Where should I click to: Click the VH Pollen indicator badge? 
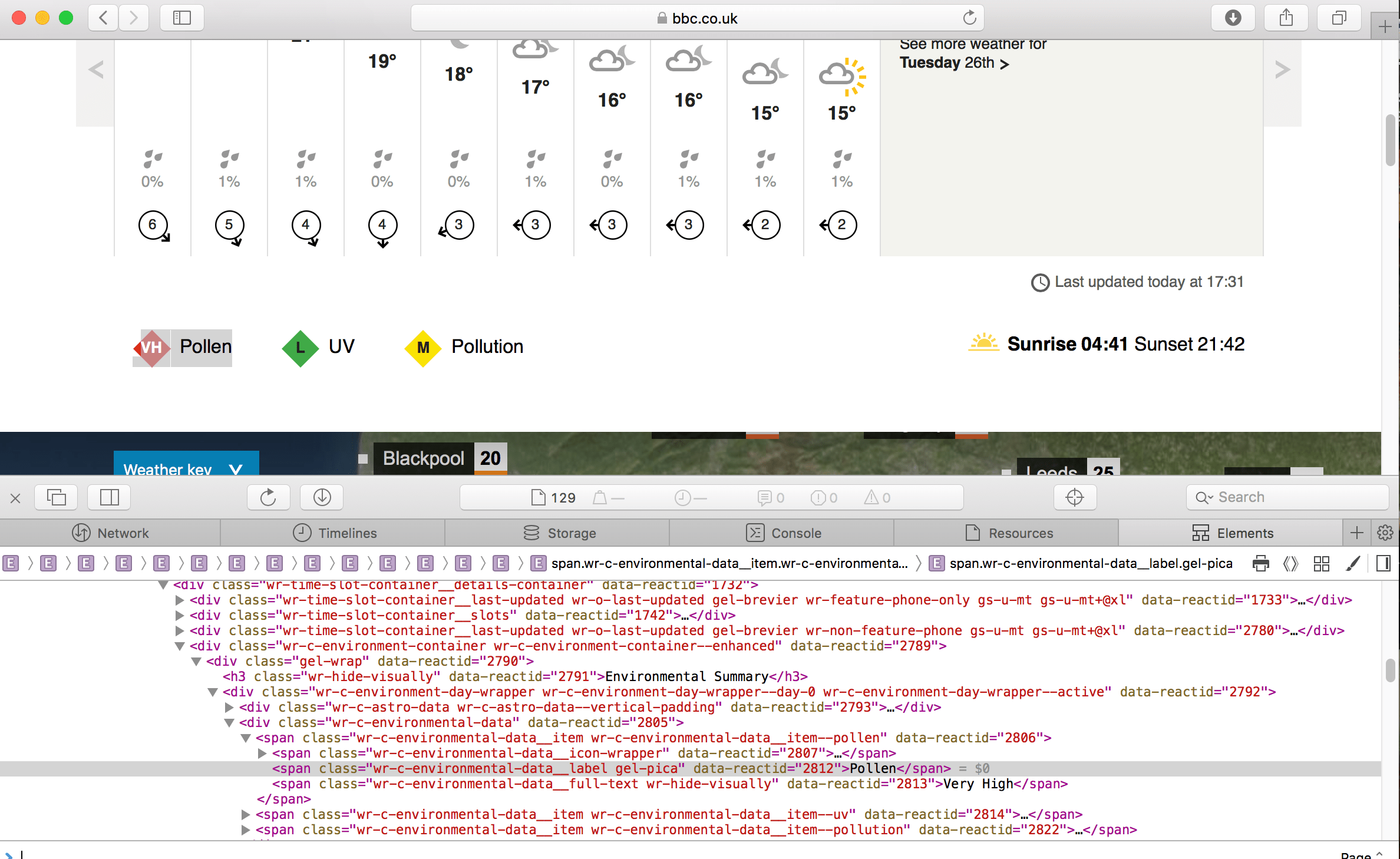tap(152, 348)
